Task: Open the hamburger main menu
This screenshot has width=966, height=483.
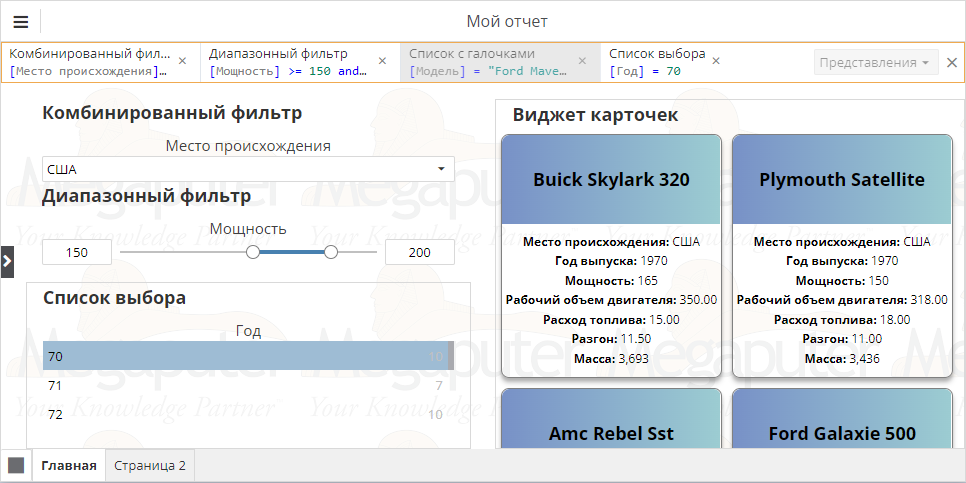Action: tap(20, 22)
